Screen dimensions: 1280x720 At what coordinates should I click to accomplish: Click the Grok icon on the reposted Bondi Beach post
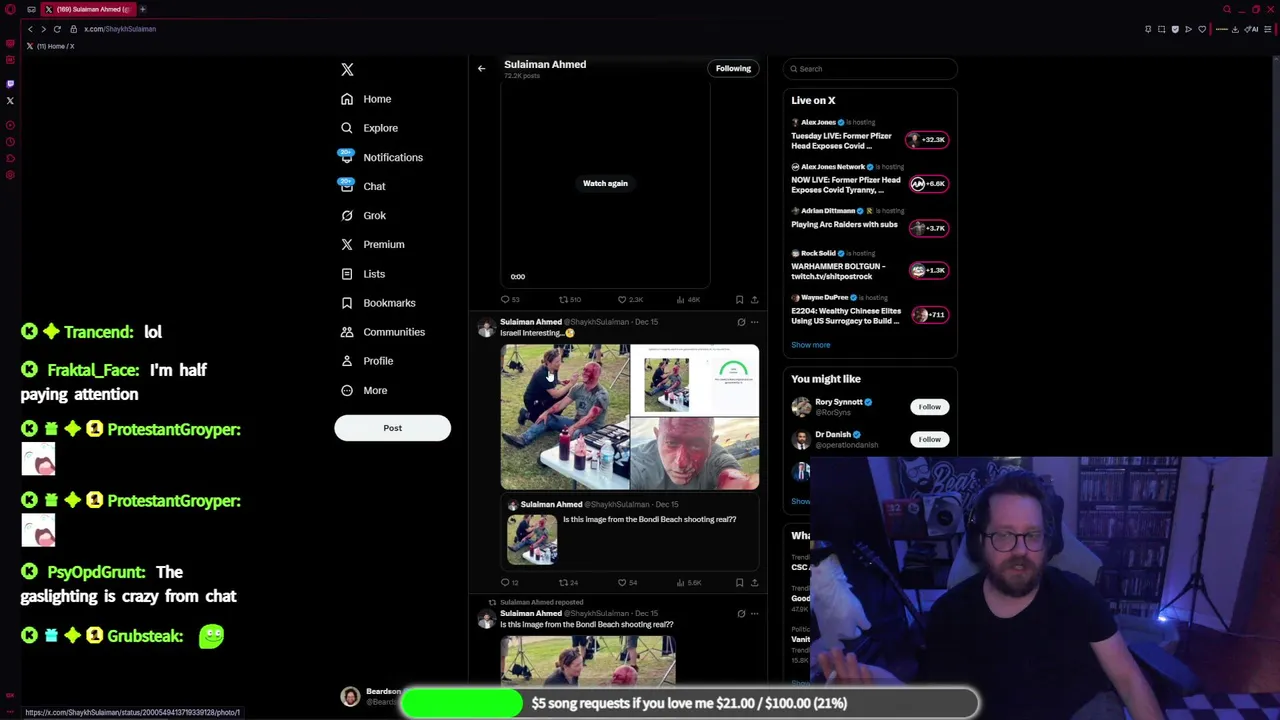point(741,613)
